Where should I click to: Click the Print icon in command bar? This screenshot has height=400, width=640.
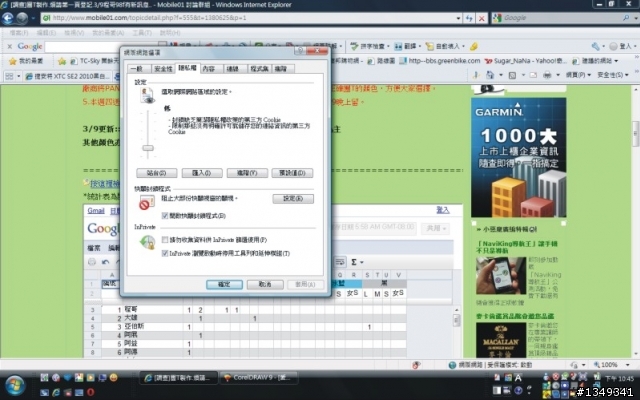[547, 75]
